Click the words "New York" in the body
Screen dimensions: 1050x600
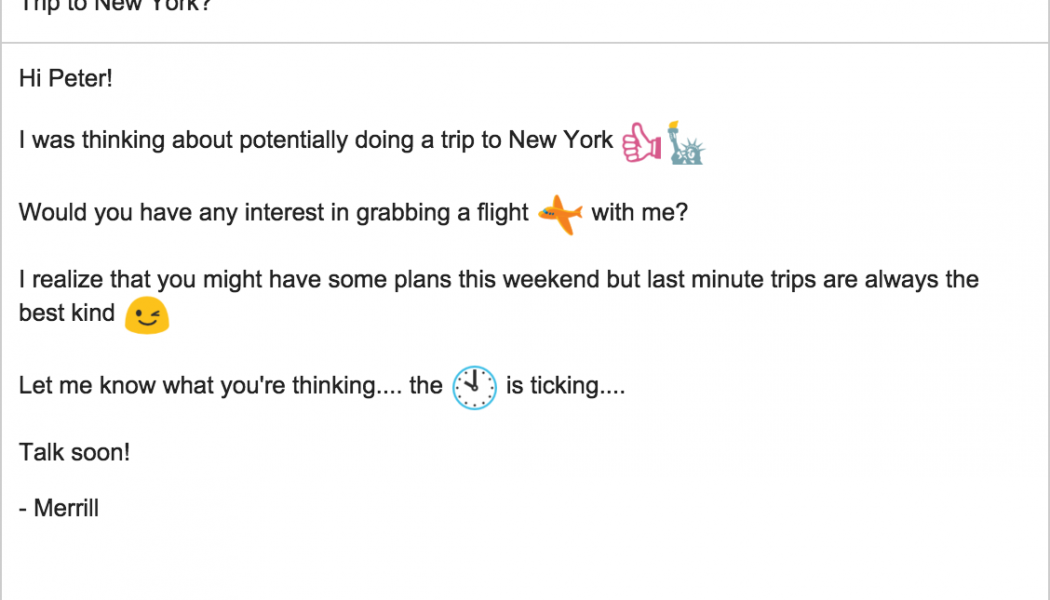pyautogui.click(x=560, y=140)
